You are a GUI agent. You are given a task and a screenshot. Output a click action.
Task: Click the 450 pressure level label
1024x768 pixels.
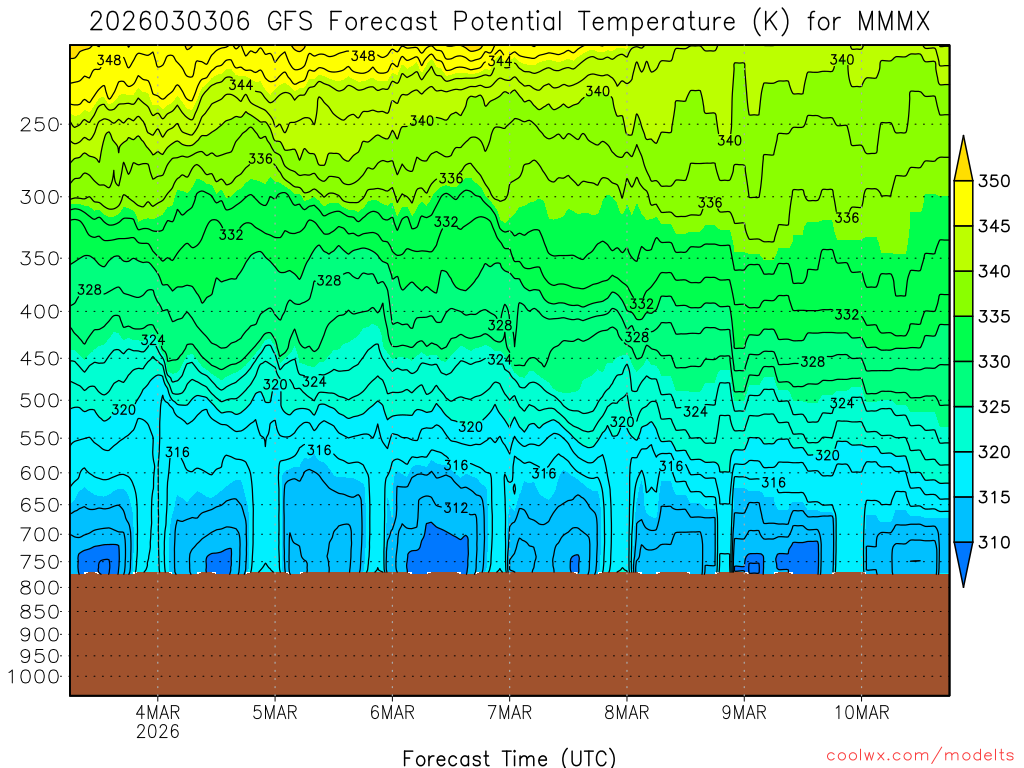(40, 359)
